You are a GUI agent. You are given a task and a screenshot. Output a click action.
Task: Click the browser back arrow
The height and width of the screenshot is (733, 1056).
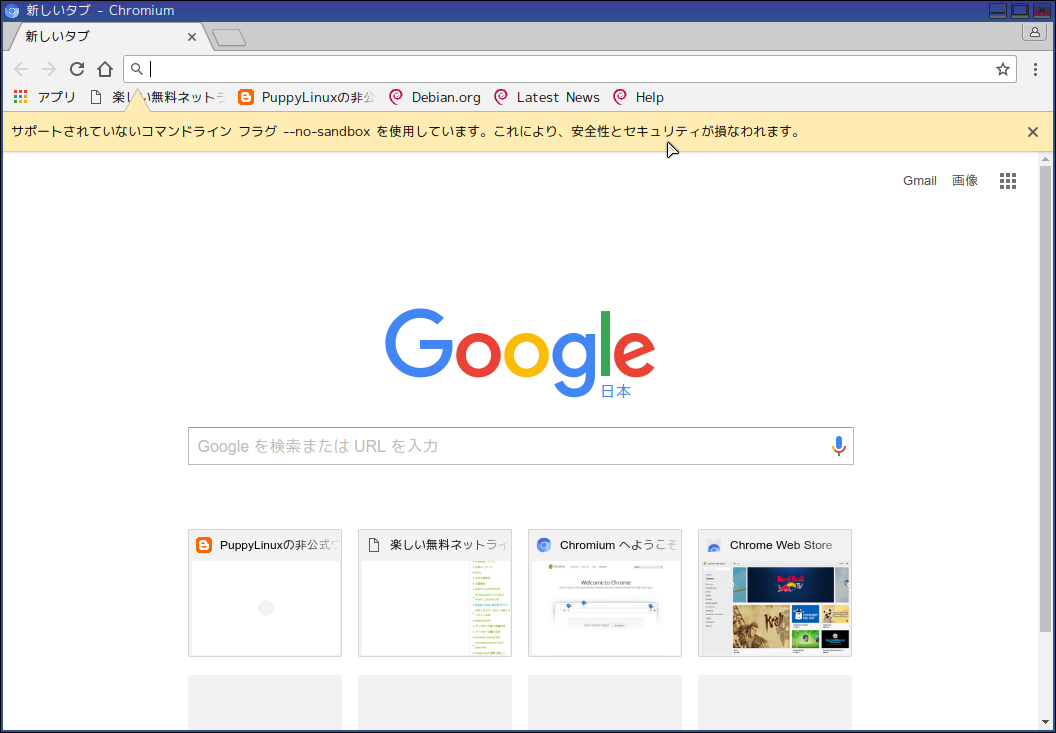[21, 69]
